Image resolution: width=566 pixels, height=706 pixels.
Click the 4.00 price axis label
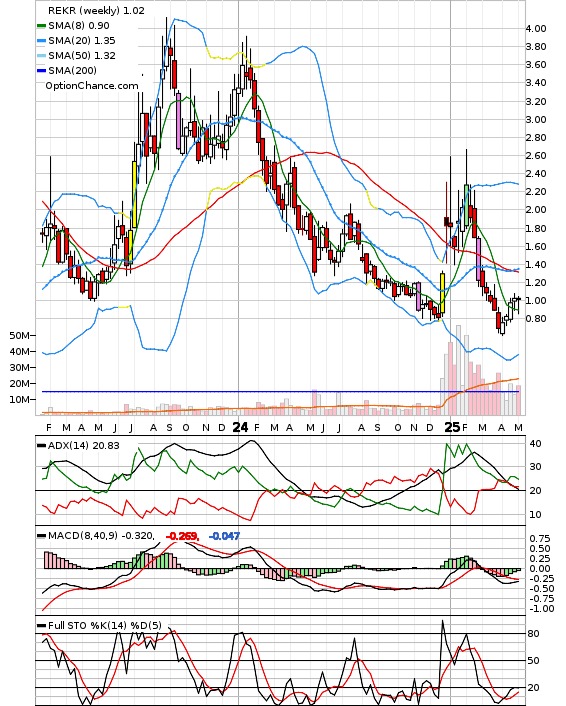(x=536, y=29)
